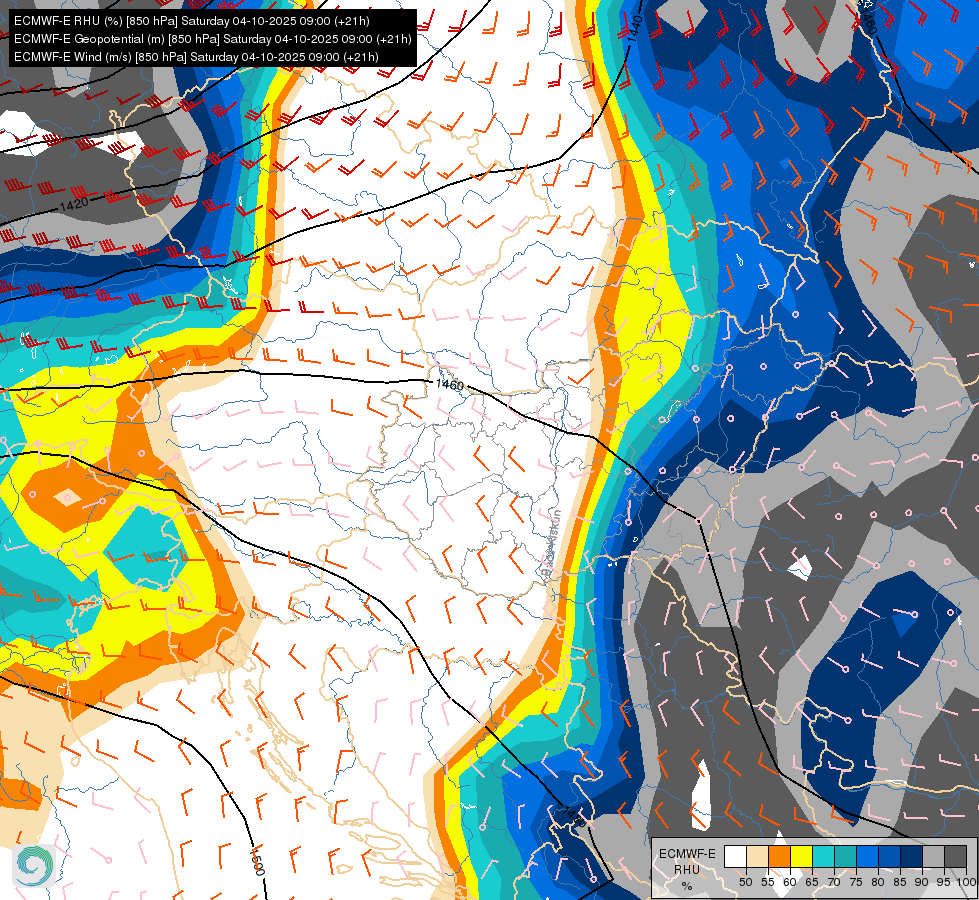Viewport: 979px width, 900px height.
Task: Click the ECMWF-E Geopotential (m) header line
Action: pos(212,39)
